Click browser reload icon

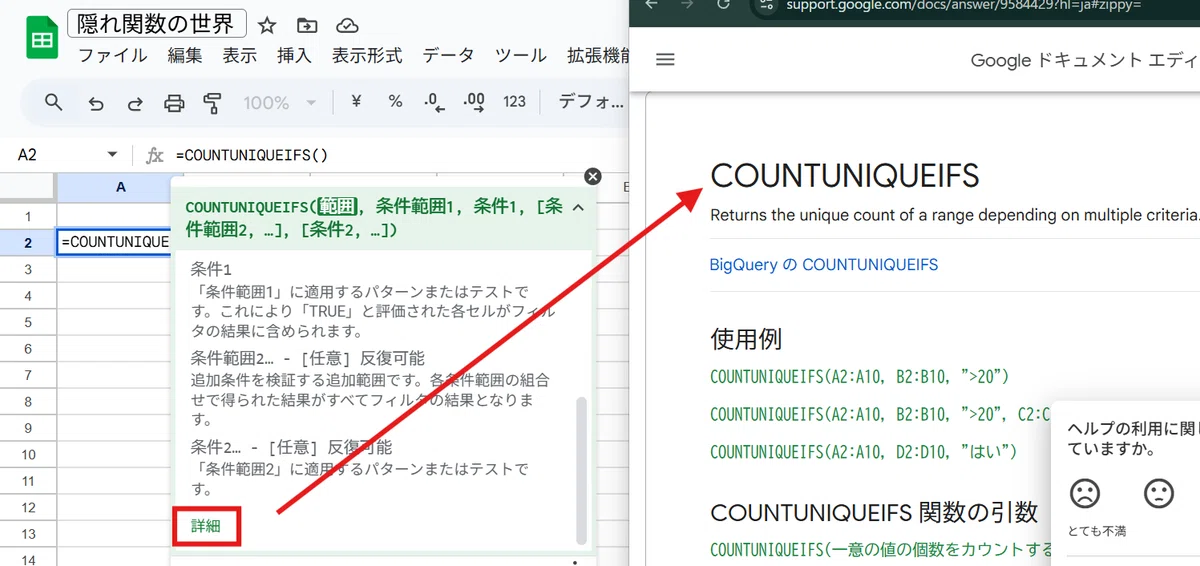[x=723, y=4]
